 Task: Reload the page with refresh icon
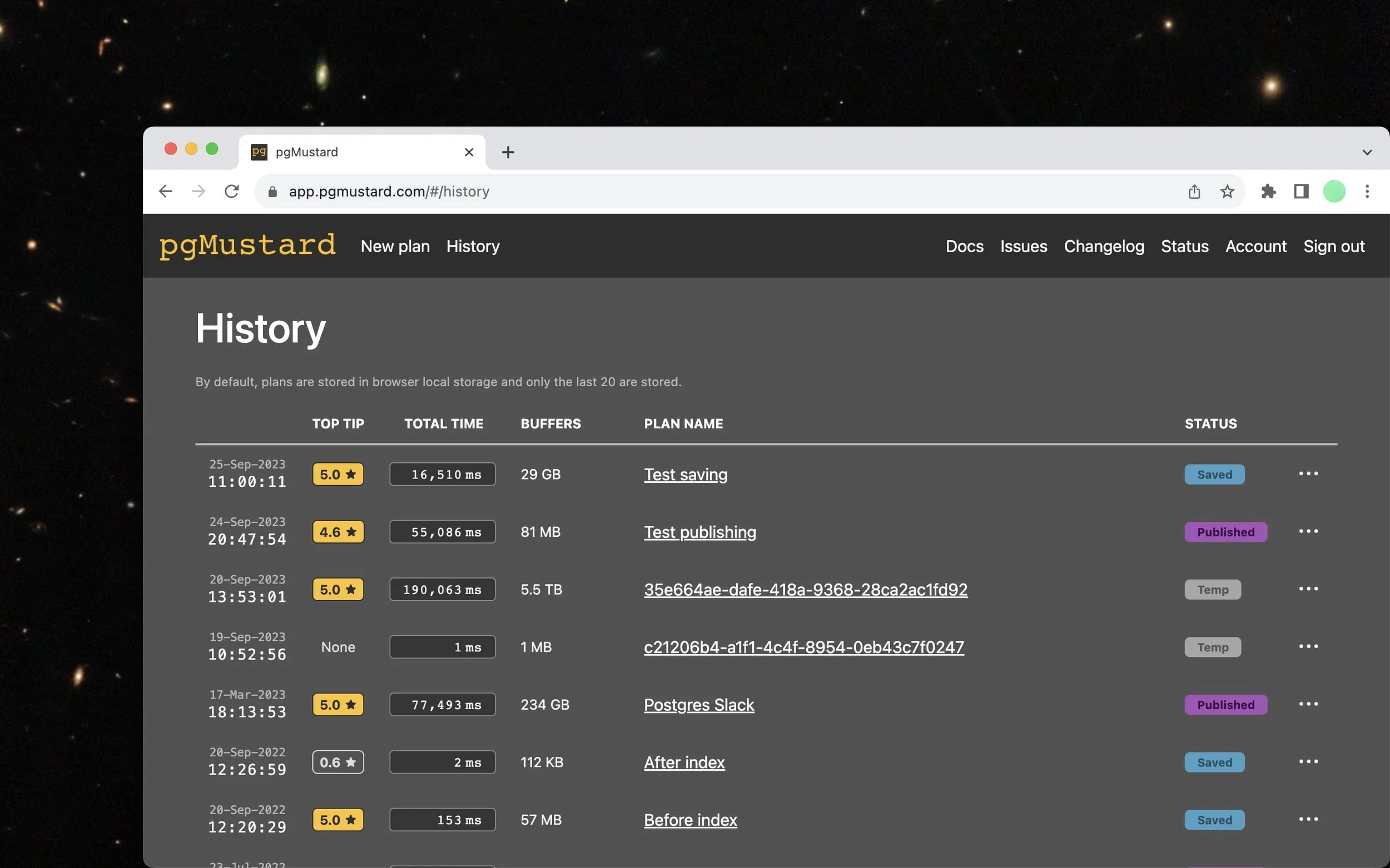[x=231, y=191]
